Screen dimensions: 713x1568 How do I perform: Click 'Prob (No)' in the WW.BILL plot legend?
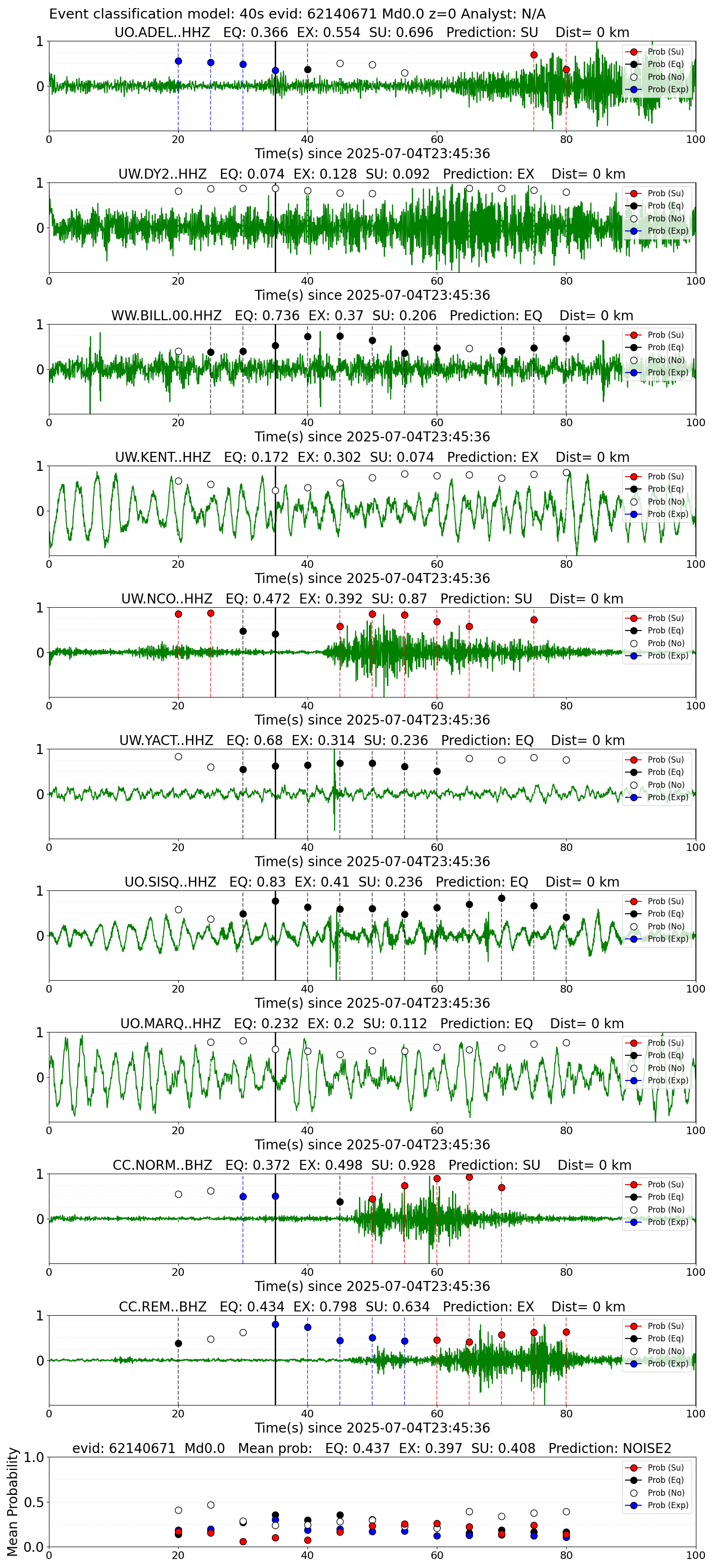point(666,360)
